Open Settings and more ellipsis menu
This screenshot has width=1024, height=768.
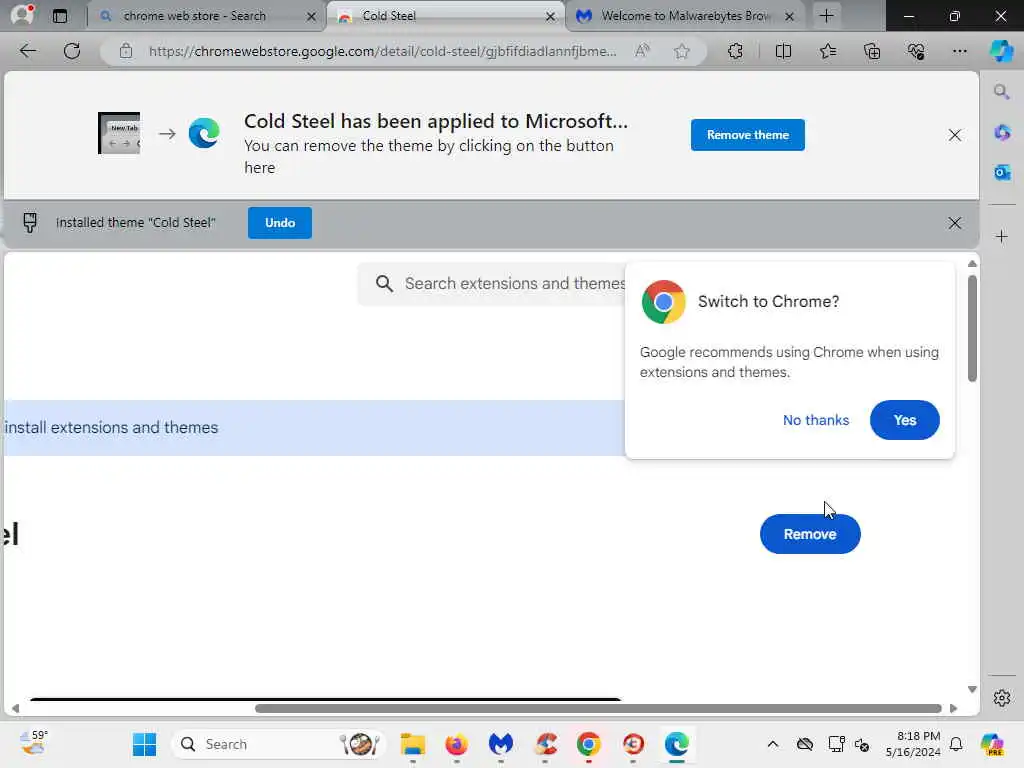tap(959, 51)
